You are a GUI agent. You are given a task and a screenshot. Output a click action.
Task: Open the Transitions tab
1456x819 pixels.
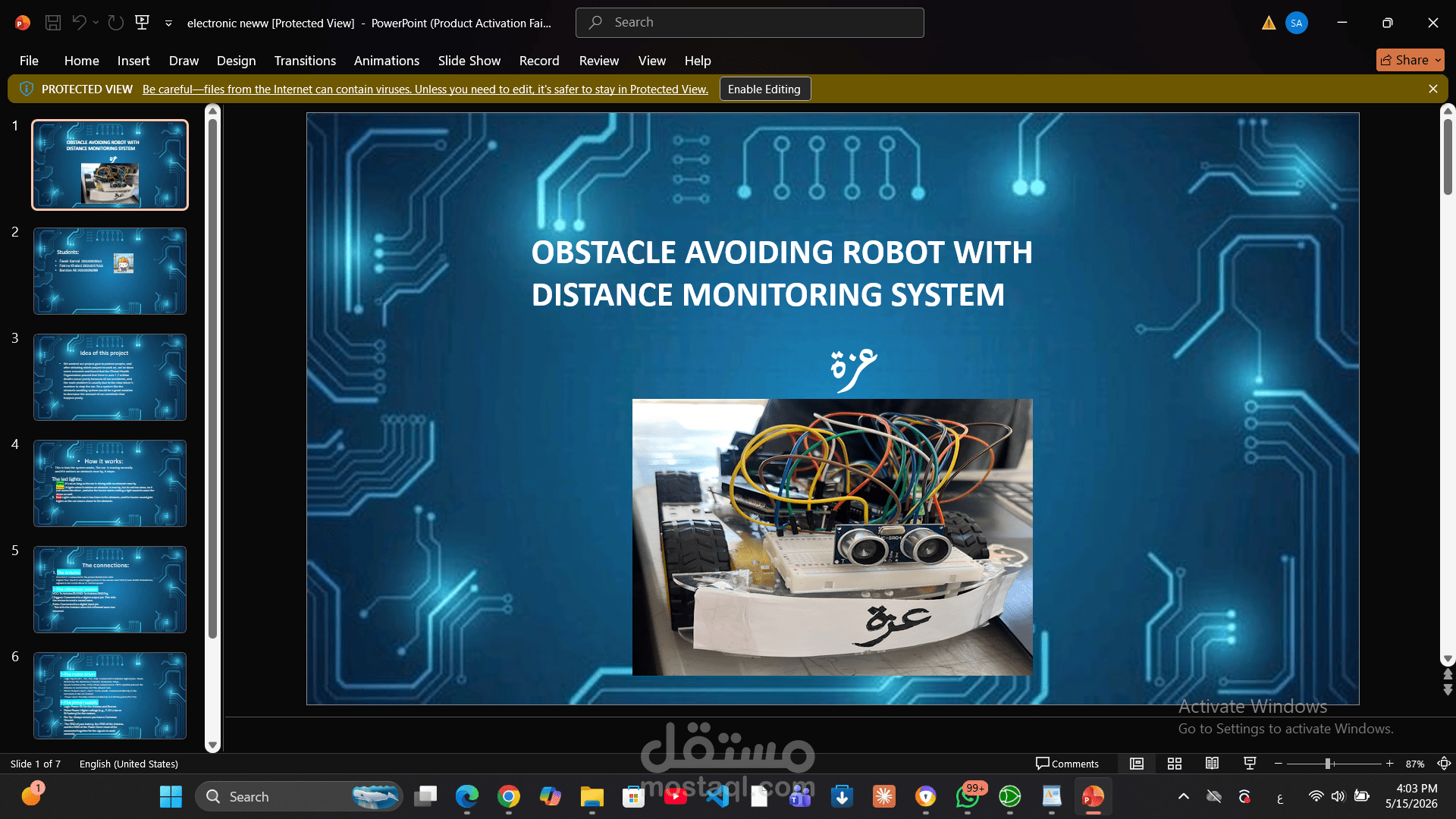(305, 61)
